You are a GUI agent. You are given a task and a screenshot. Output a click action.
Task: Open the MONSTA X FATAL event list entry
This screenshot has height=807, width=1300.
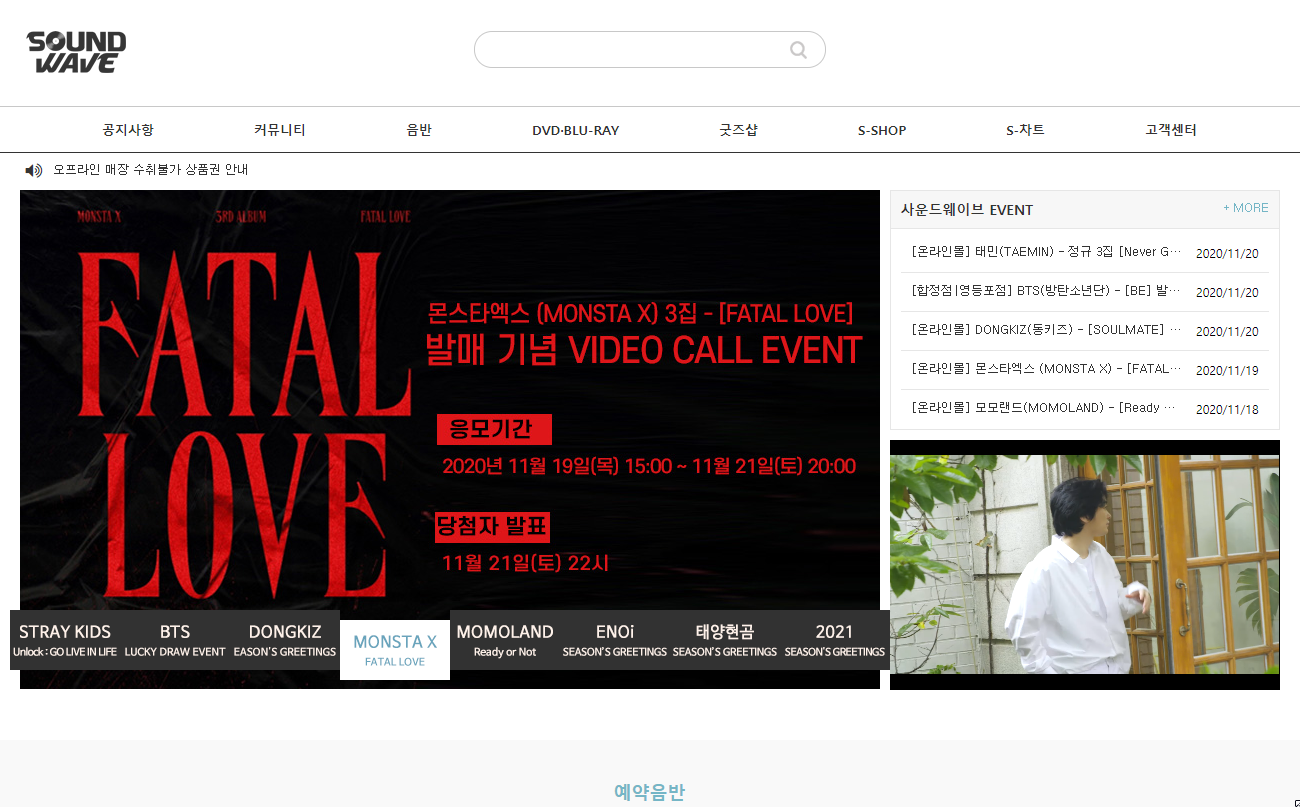[x=1046, y=369]
